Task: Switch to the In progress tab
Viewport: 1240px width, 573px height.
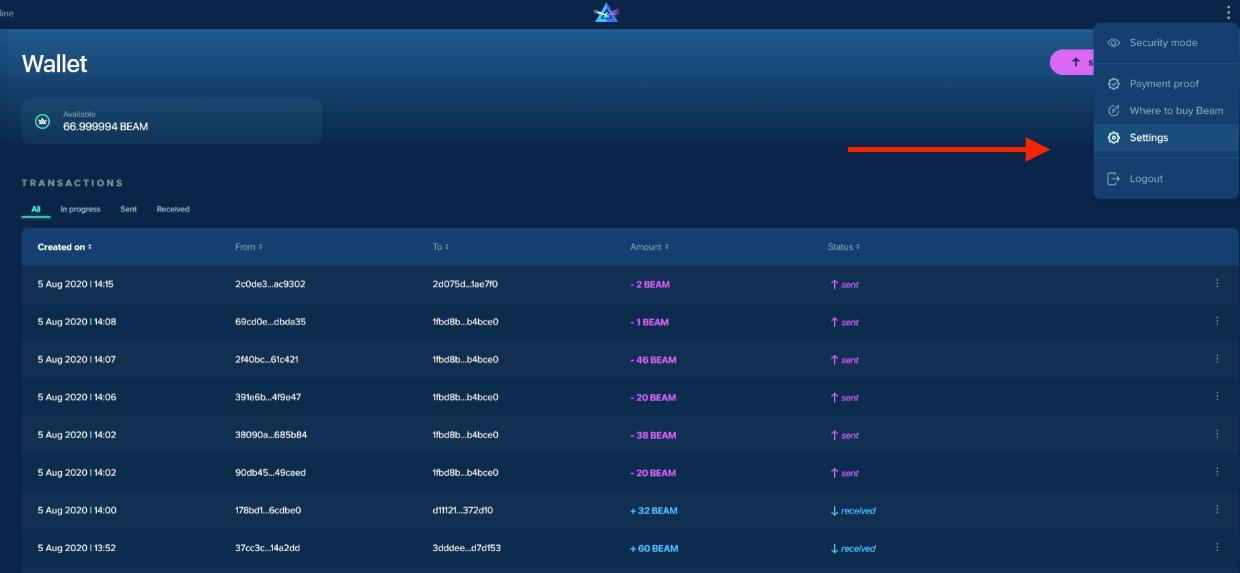Action: coord(80,210)
